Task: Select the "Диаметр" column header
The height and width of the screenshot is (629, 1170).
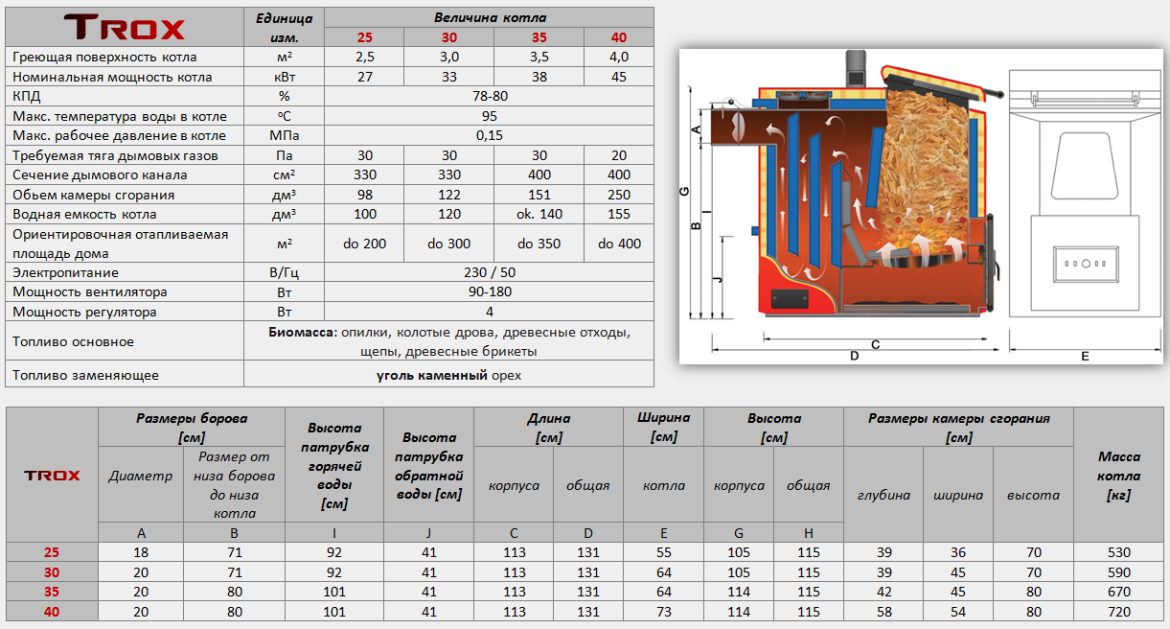Action: 140,476
